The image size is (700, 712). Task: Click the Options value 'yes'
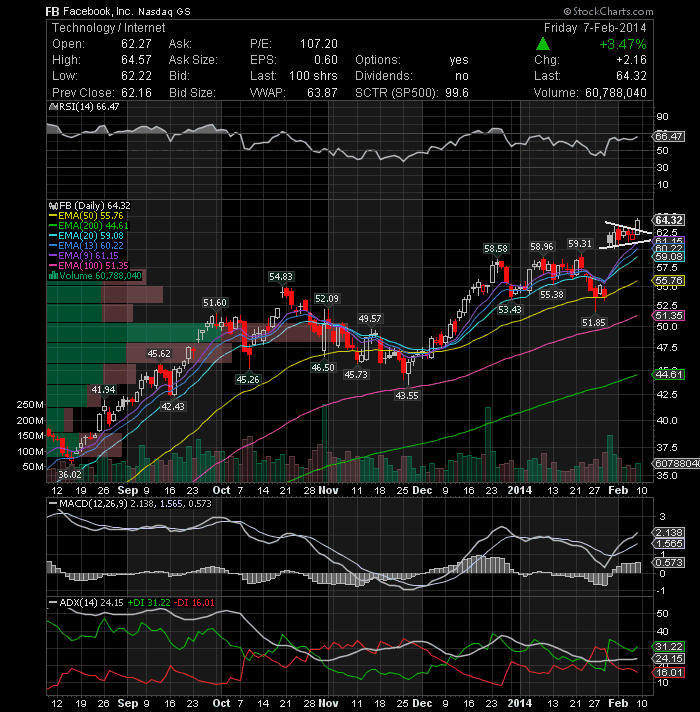pos(459,60)
